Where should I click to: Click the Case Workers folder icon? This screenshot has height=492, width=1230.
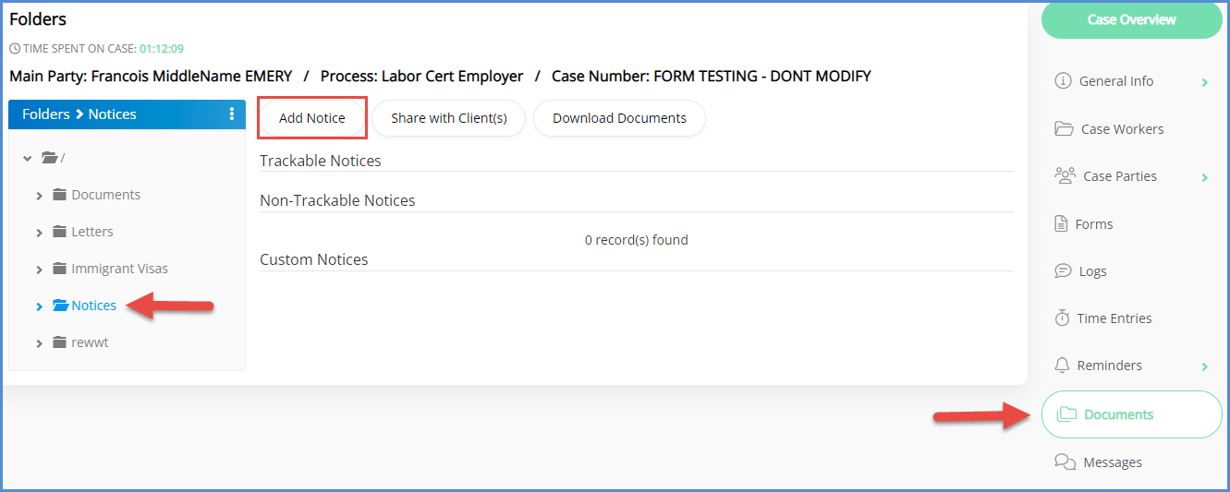(1064, 129)
